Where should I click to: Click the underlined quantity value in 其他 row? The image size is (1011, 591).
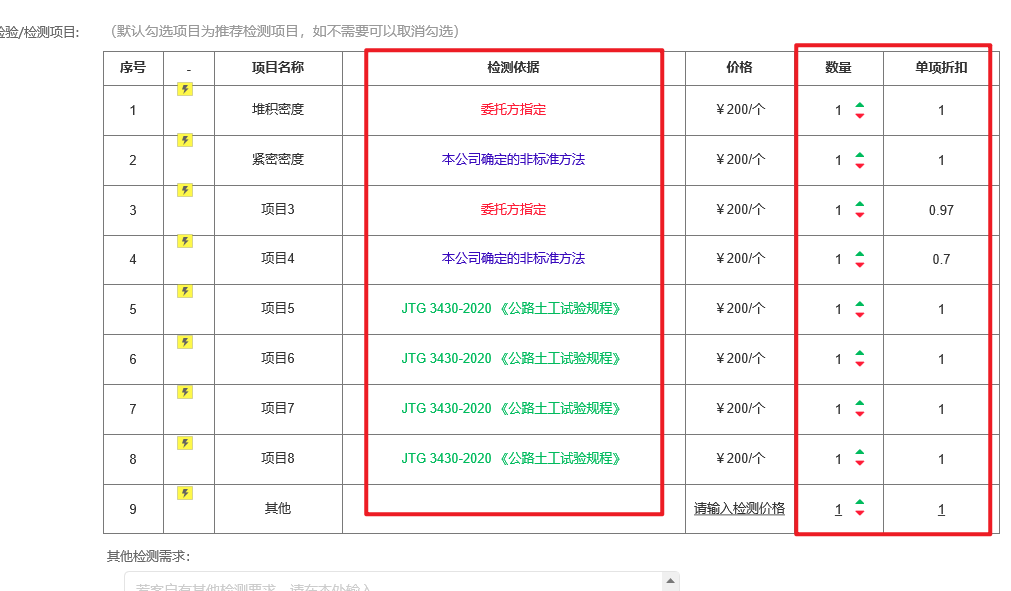click(838, 509)
